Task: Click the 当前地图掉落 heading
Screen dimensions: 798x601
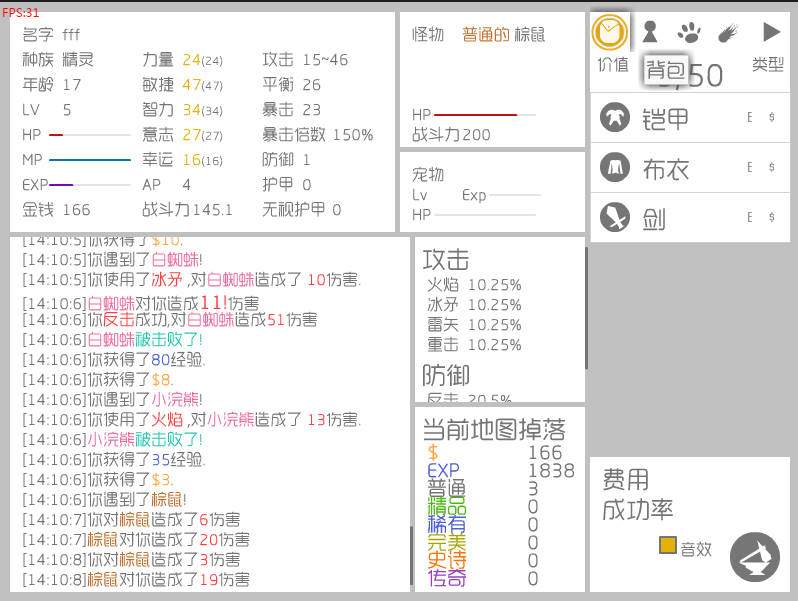Action: coord(494,430)
